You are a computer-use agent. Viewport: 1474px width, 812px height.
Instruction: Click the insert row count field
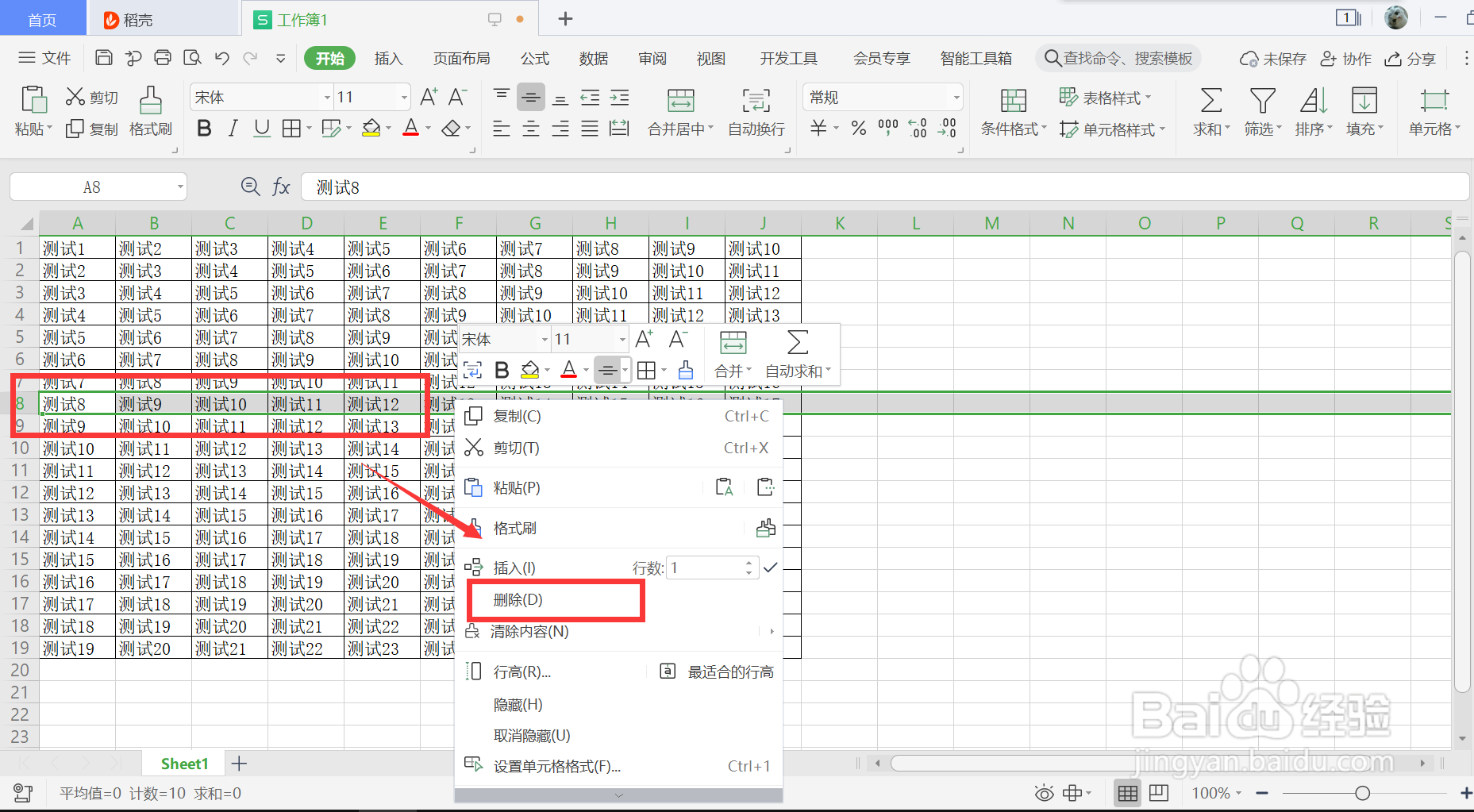click(705, 568)
